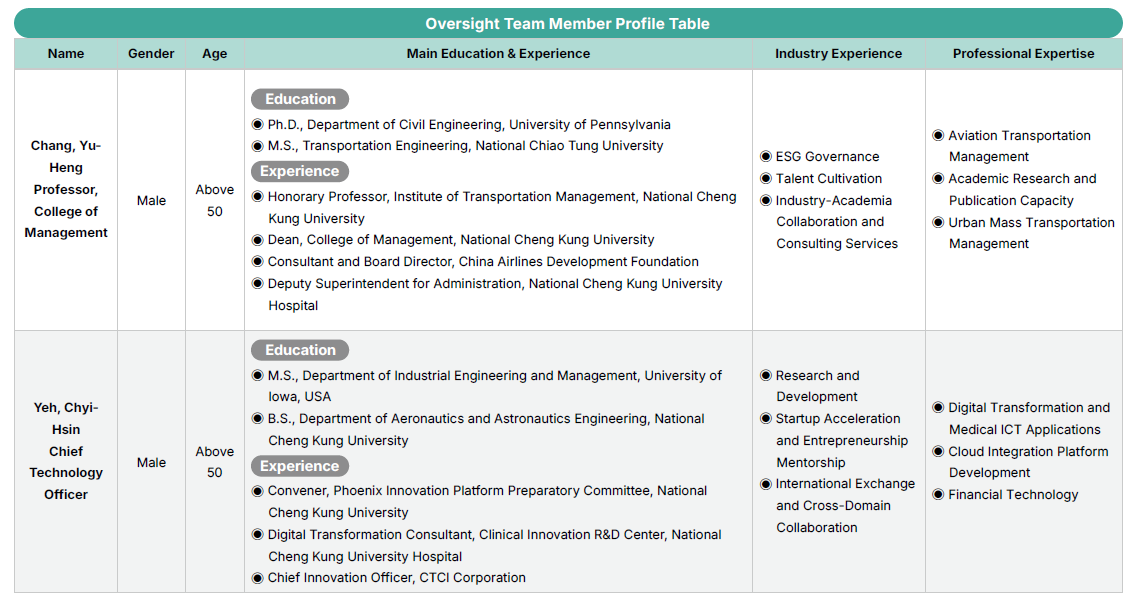The width and height of the screenshot is (1131, 603).
Task: Click the Main Education & Experience header
Action: pyautogui.click(x=498, y=54)
